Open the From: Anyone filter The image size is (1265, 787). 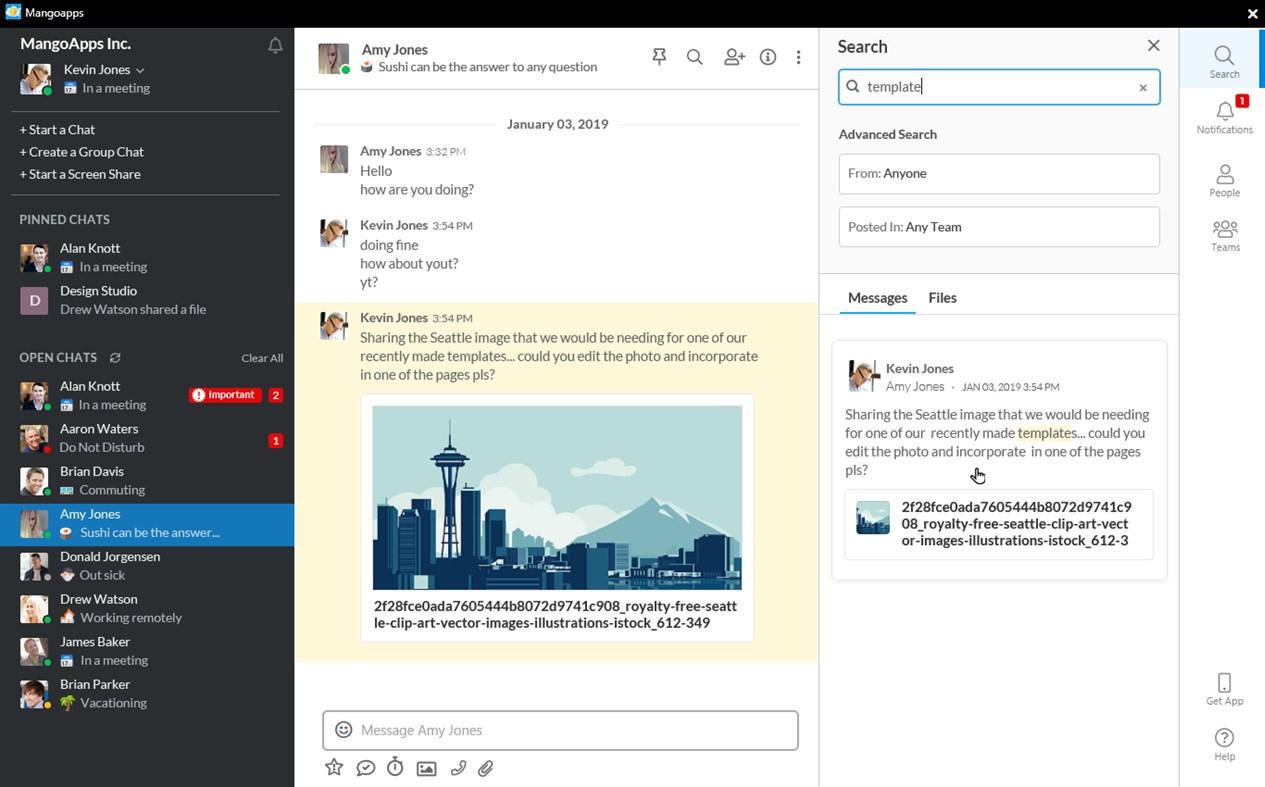998,173
